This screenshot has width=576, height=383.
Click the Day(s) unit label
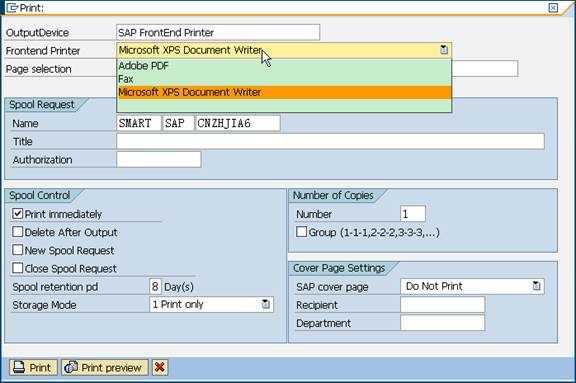[179, 287]
